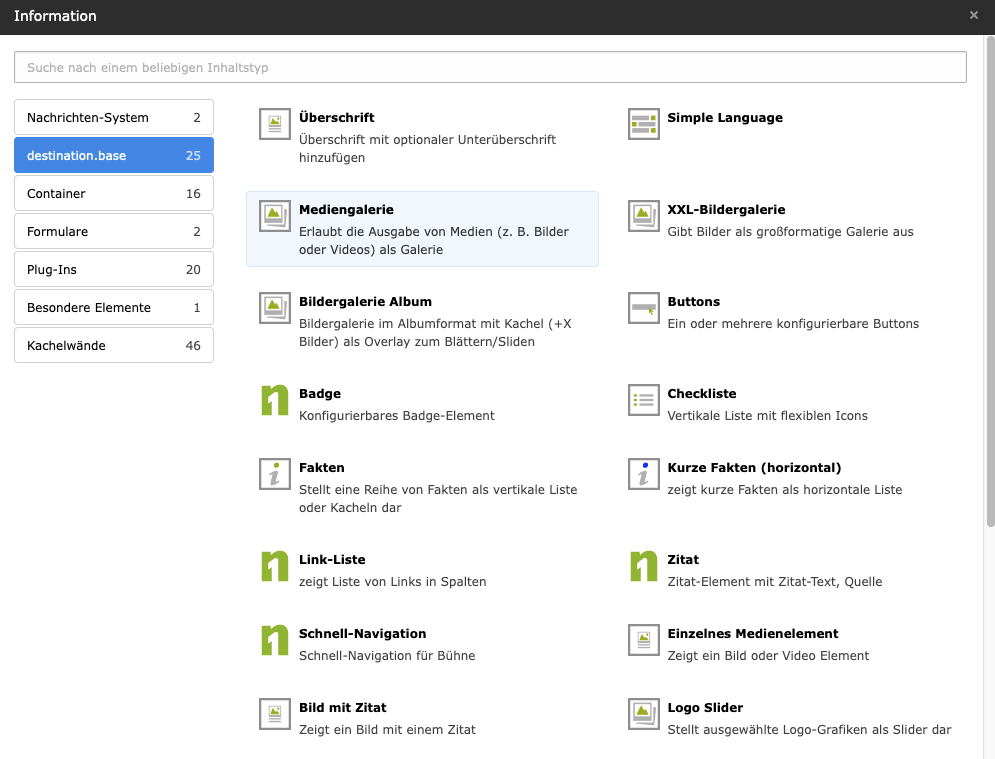The width and height of the screenshot is (995, 759).
Task: Click 'Schnell-Navigation für Bühne' description
Action: 387,656
